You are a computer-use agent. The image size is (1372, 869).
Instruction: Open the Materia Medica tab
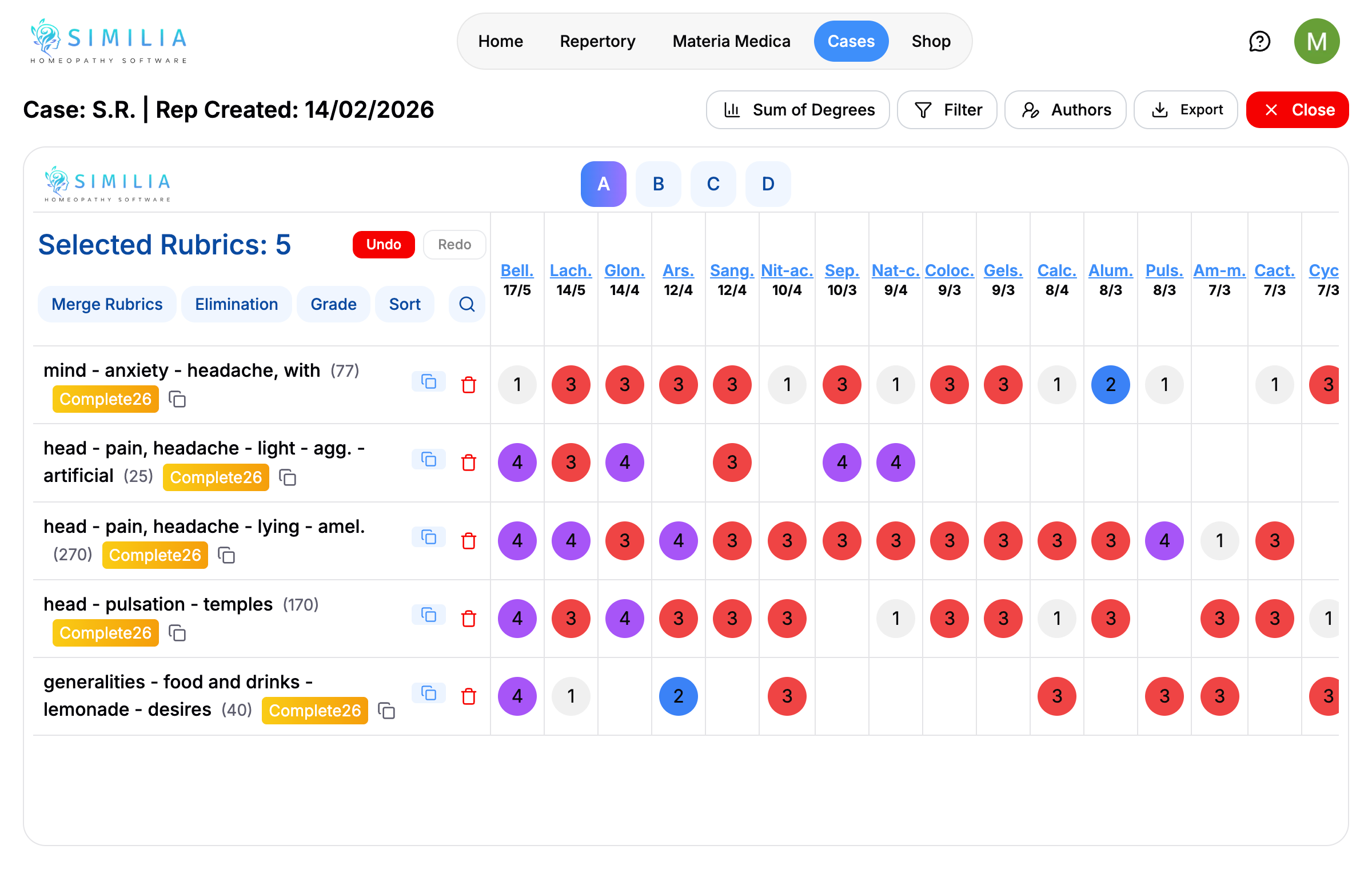tap(731, 41)
